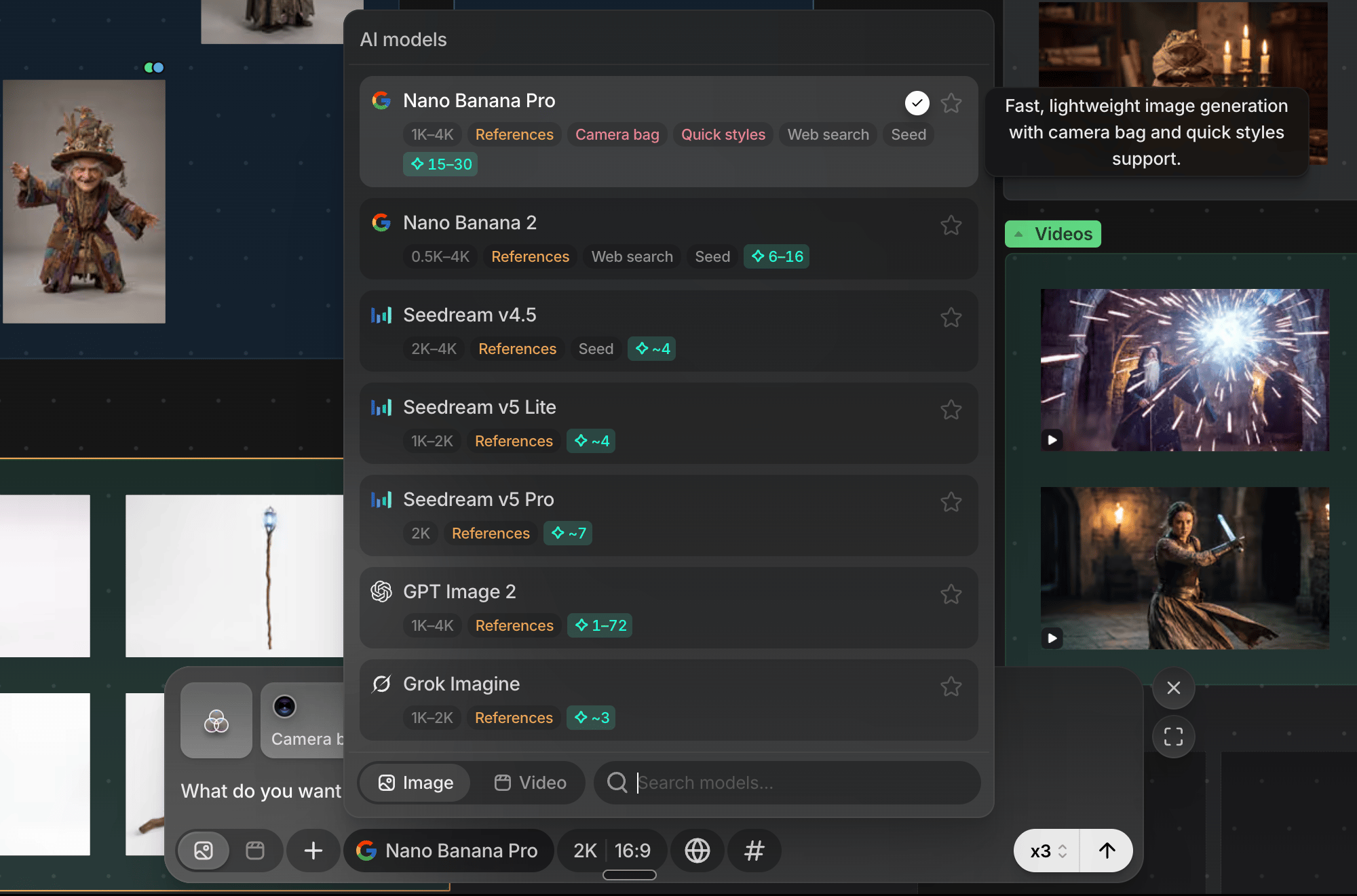Screen dimensions: 1357x896
Task: Click the 1K–4K tag under GPT Image 2
Action: 432,625
